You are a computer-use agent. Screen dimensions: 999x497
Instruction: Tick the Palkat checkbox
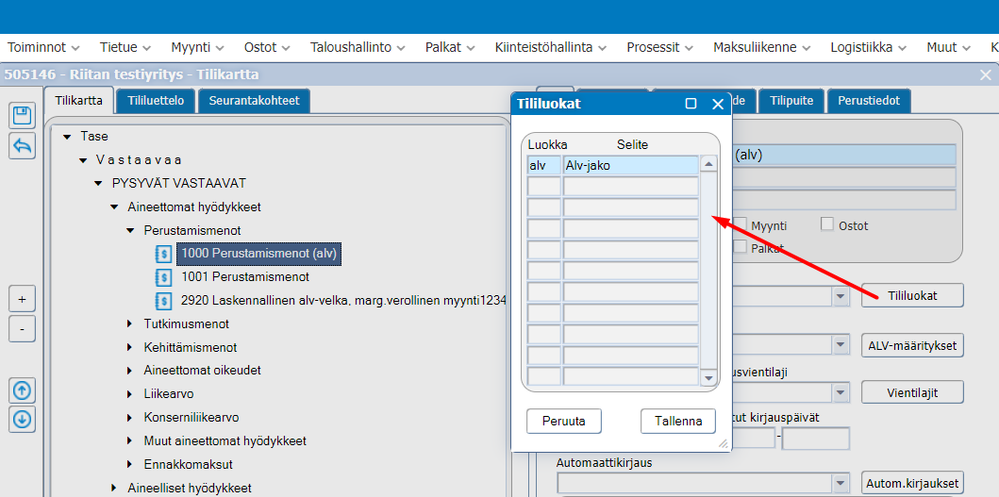point(740,246)
